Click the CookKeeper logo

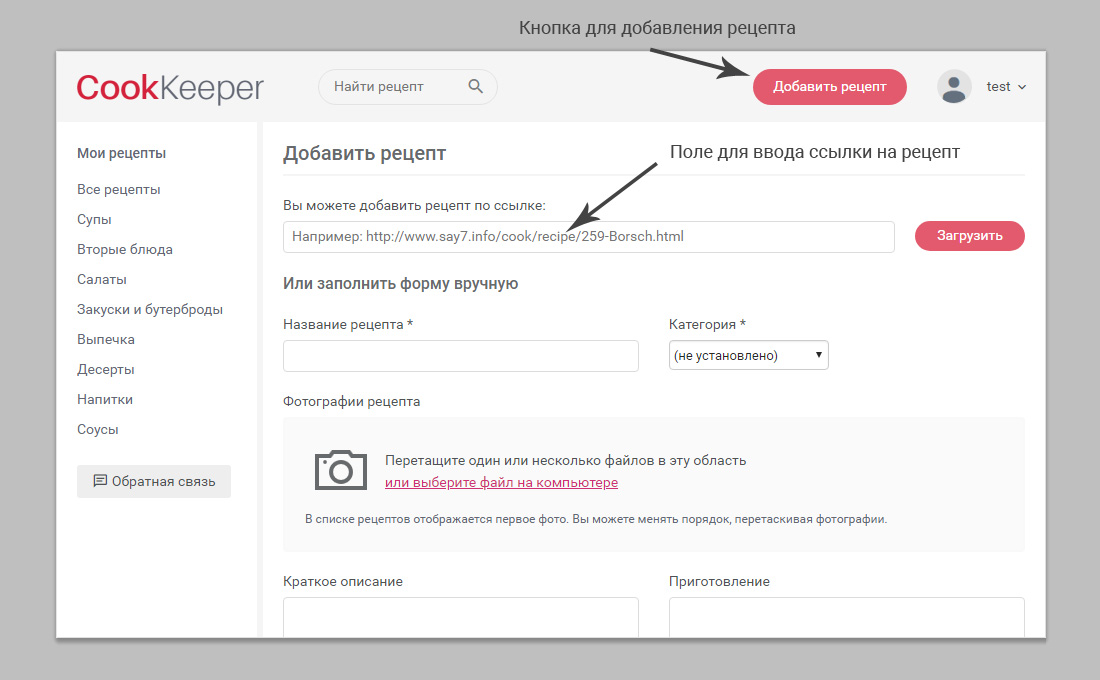170,88
